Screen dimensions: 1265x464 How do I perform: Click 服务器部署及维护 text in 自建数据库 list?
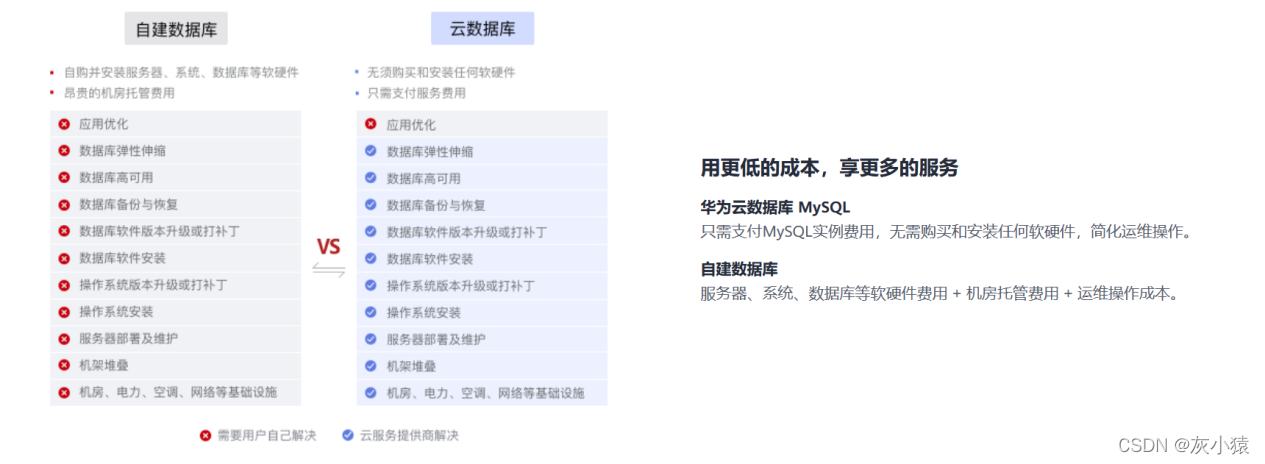tap(129, 338)
